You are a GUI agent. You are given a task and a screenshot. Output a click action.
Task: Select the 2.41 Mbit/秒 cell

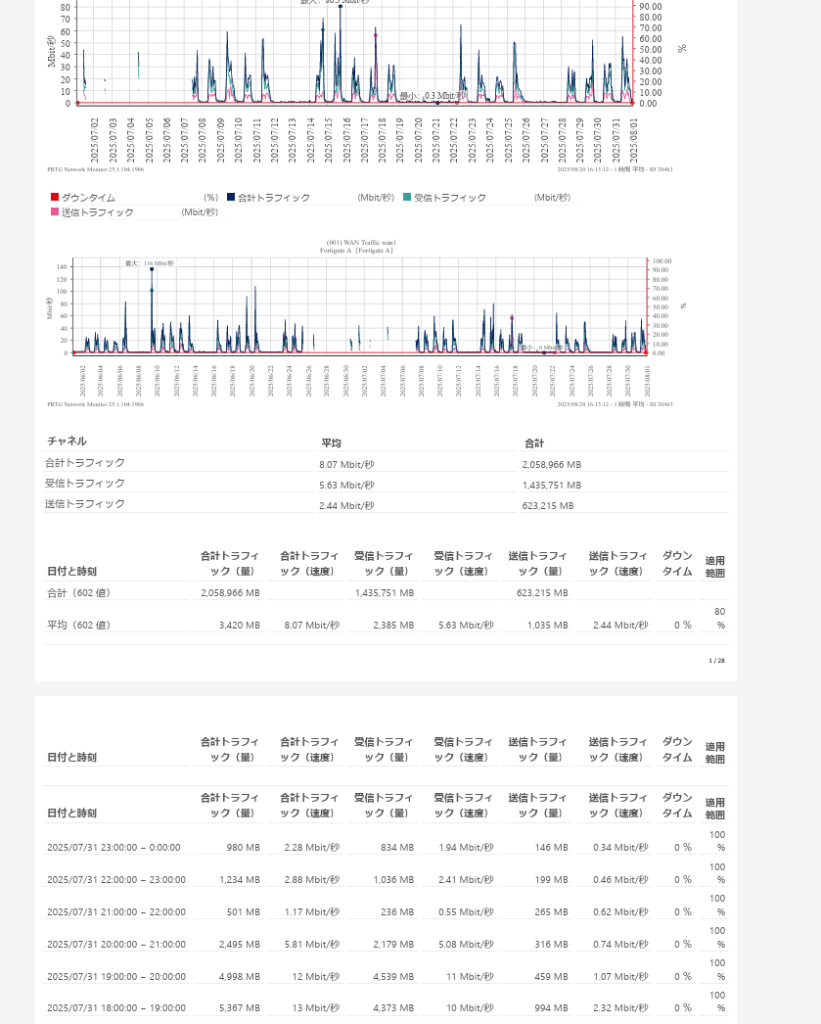(466, 880)
